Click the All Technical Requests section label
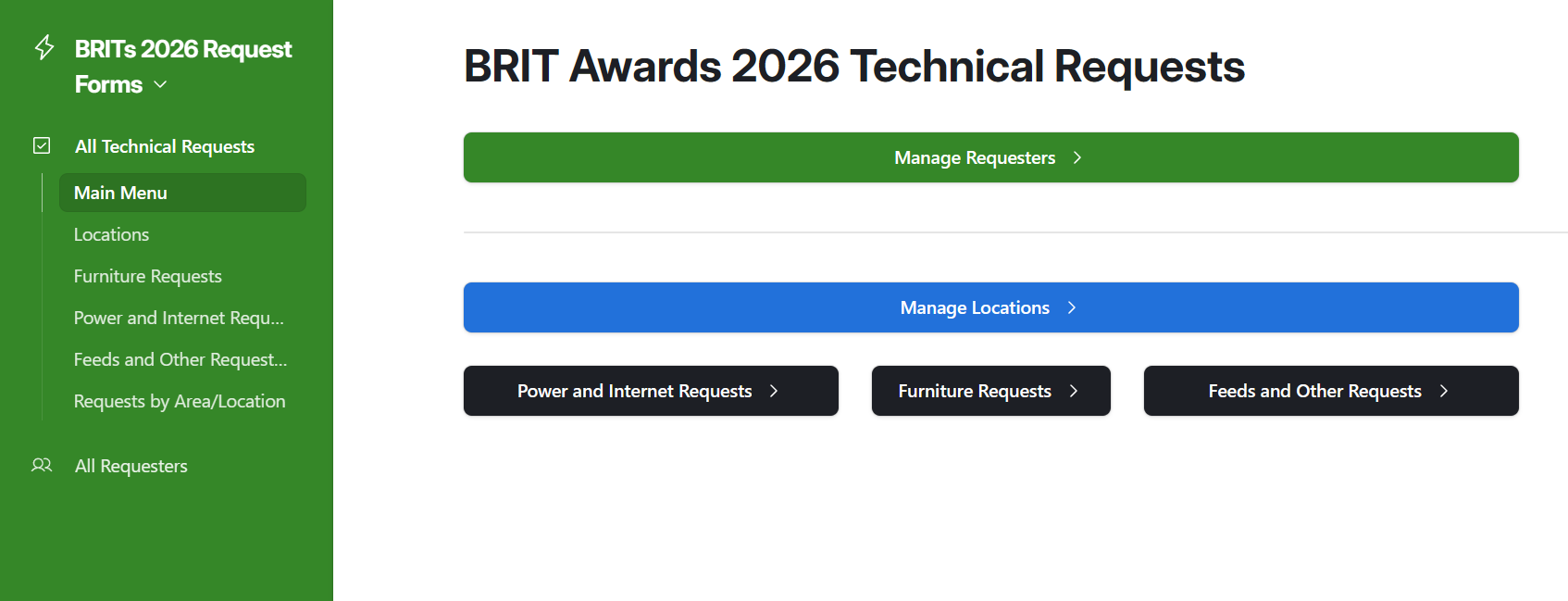 [x=164, y=146]
